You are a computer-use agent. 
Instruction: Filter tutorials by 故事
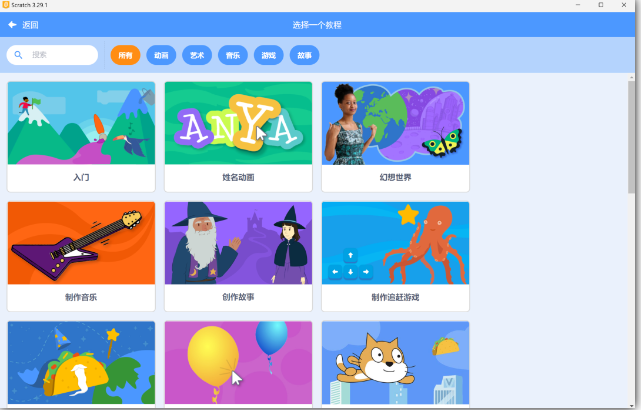(x=304, y=55)
